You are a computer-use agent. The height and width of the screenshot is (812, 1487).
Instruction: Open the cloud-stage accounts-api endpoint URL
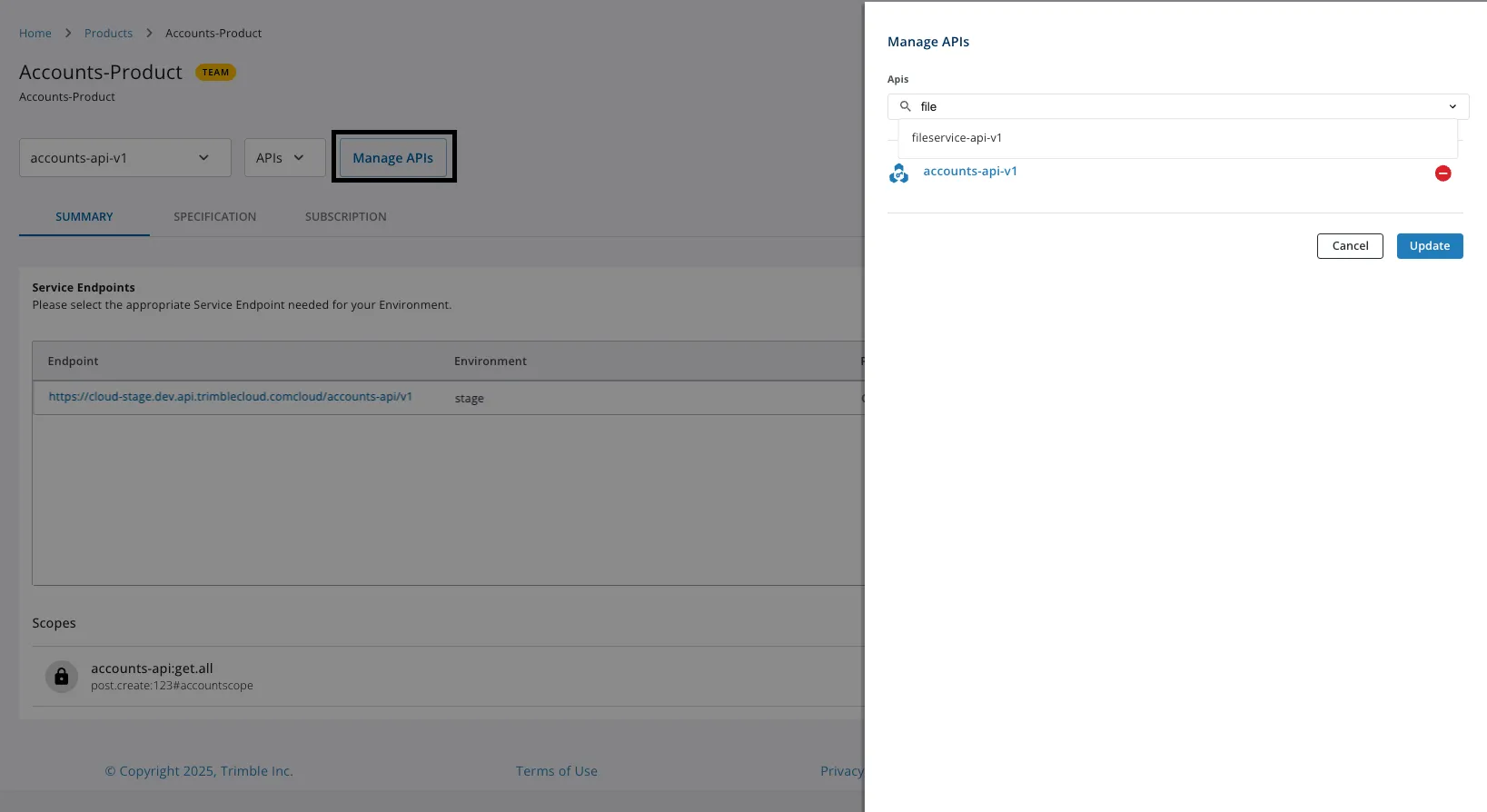click(x=230, y=397)
